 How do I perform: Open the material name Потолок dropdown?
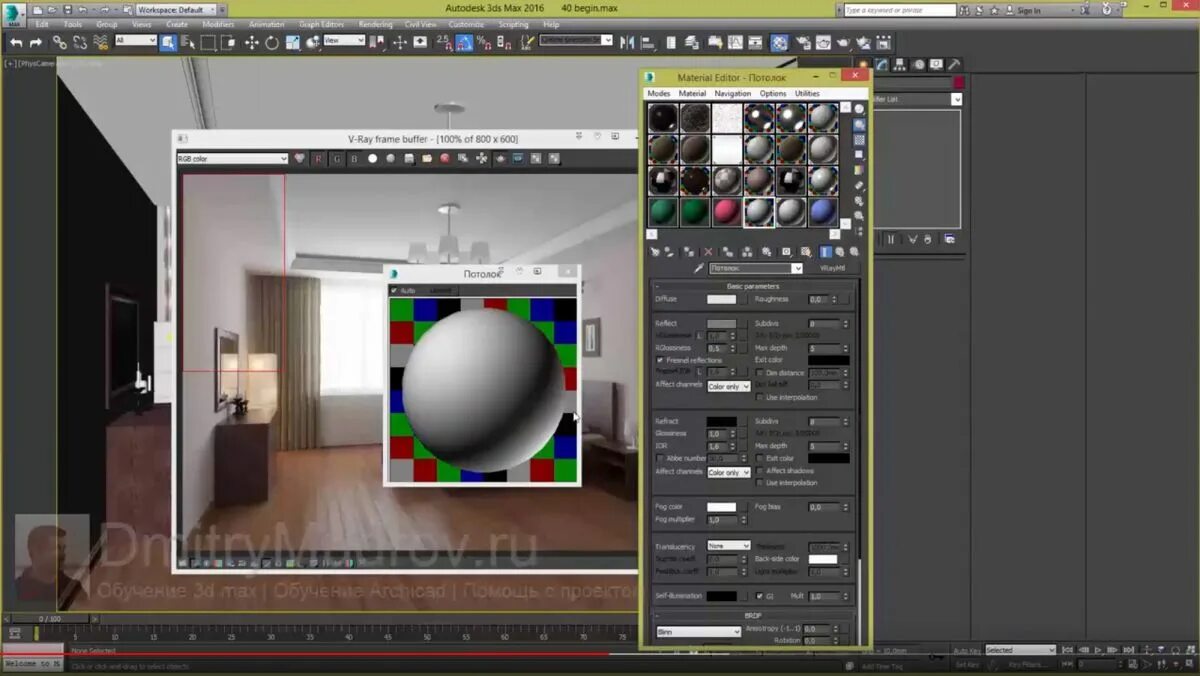click(756, 268)
